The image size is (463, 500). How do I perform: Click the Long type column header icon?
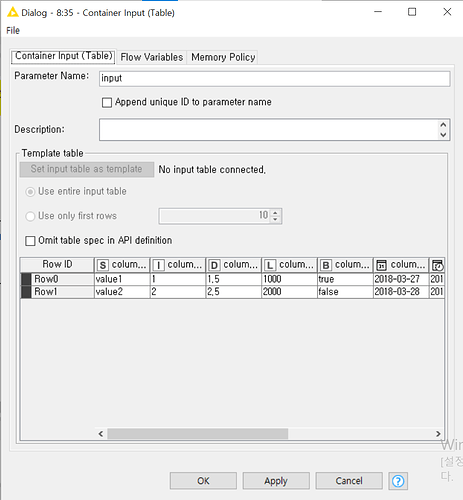tap(270, 265)
